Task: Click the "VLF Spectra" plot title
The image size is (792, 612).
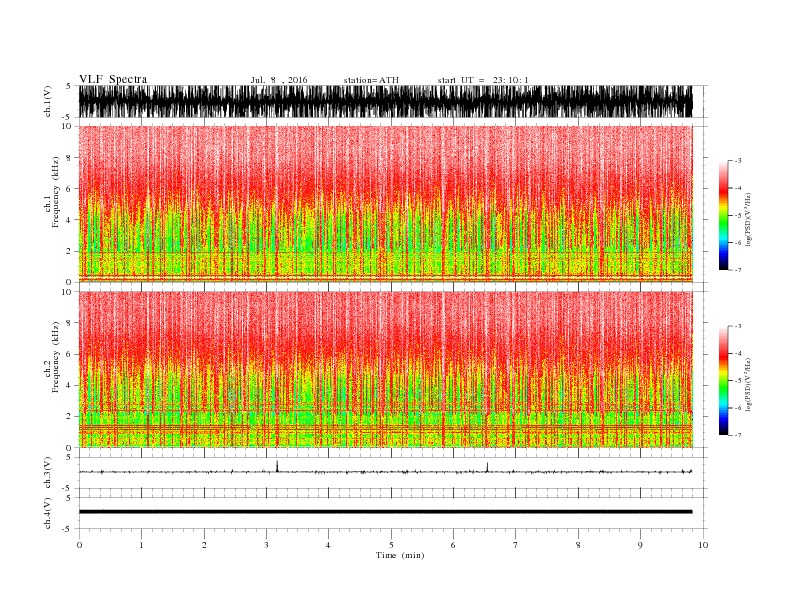Action: (113, 79)
